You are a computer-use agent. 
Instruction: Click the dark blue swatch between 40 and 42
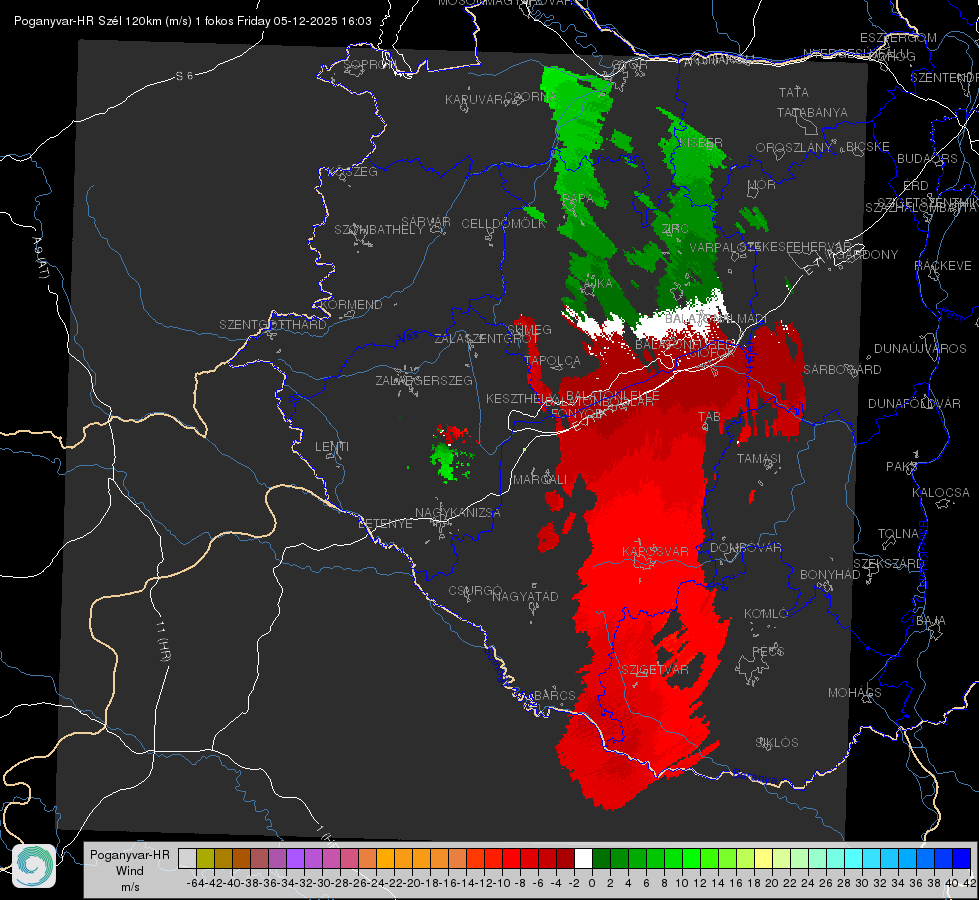pyautogui.click(x=962, y=858)
